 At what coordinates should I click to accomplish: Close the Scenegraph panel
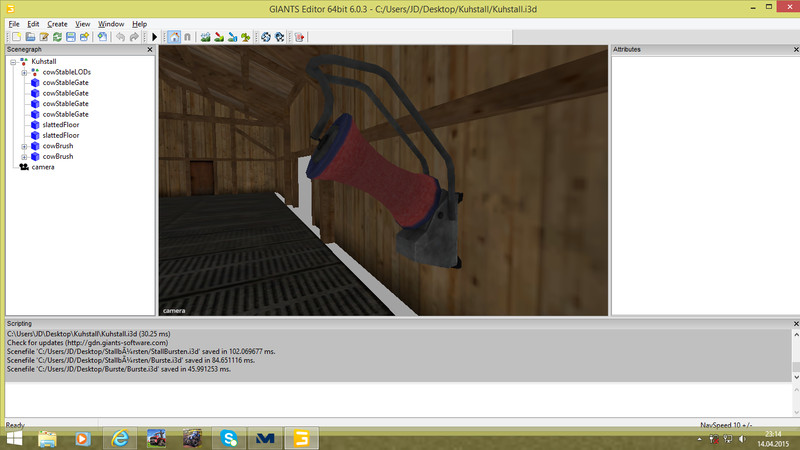[150, 49]
